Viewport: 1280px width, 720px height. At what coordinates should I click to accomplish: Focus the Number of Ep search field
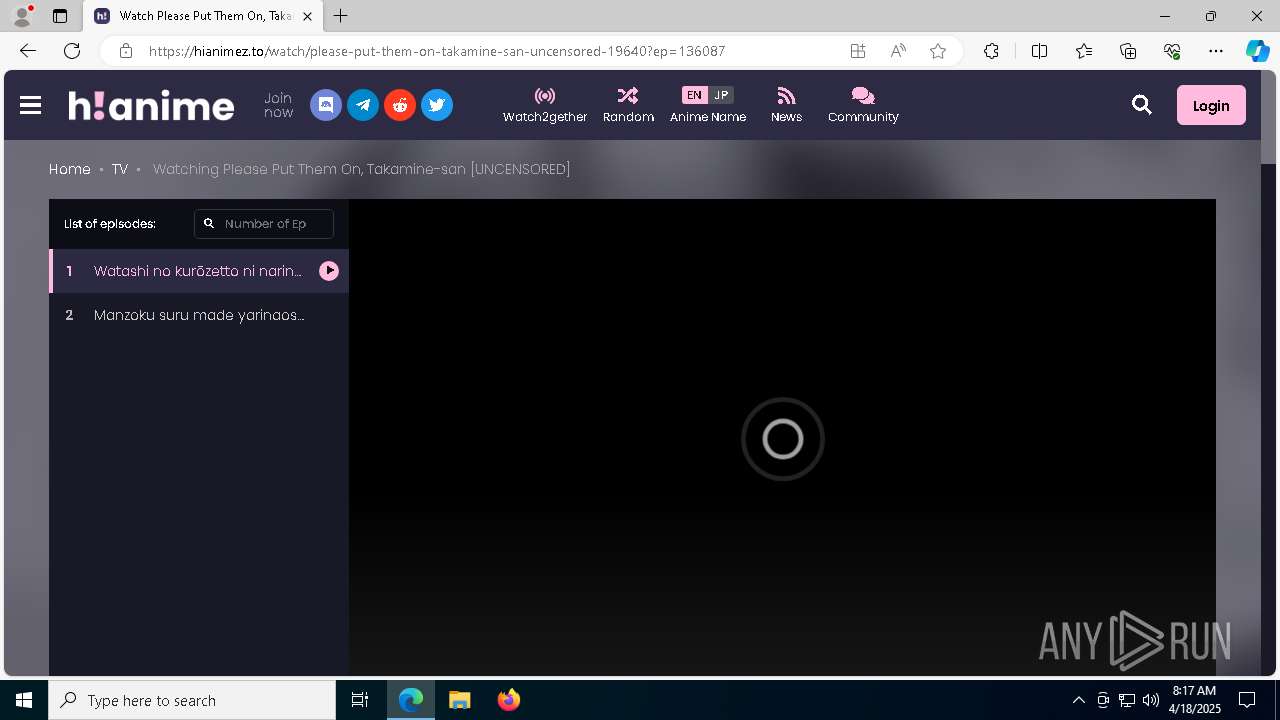point(264,224)
